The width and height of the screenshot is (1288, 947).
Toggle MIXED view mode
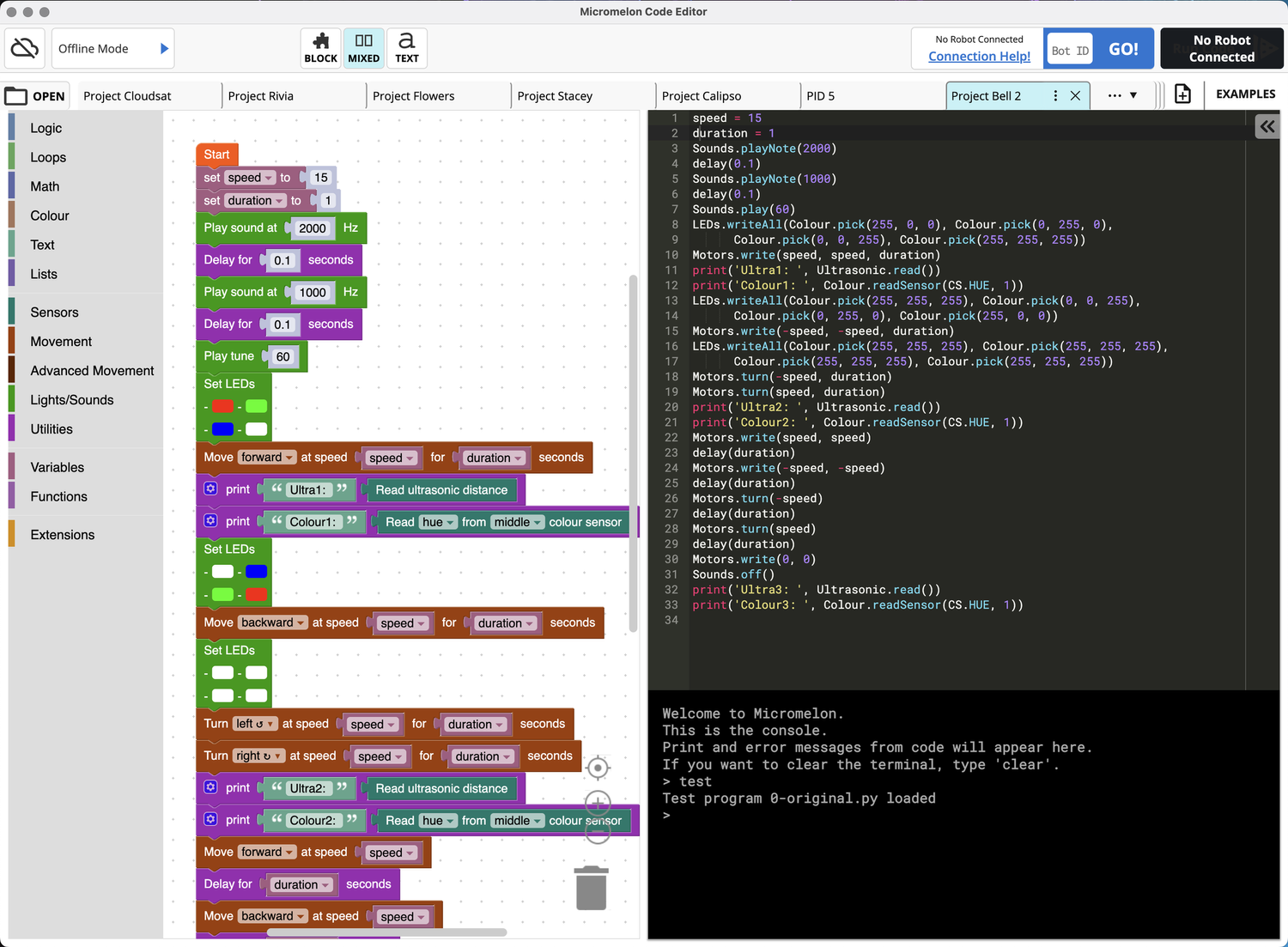[363, 47]
